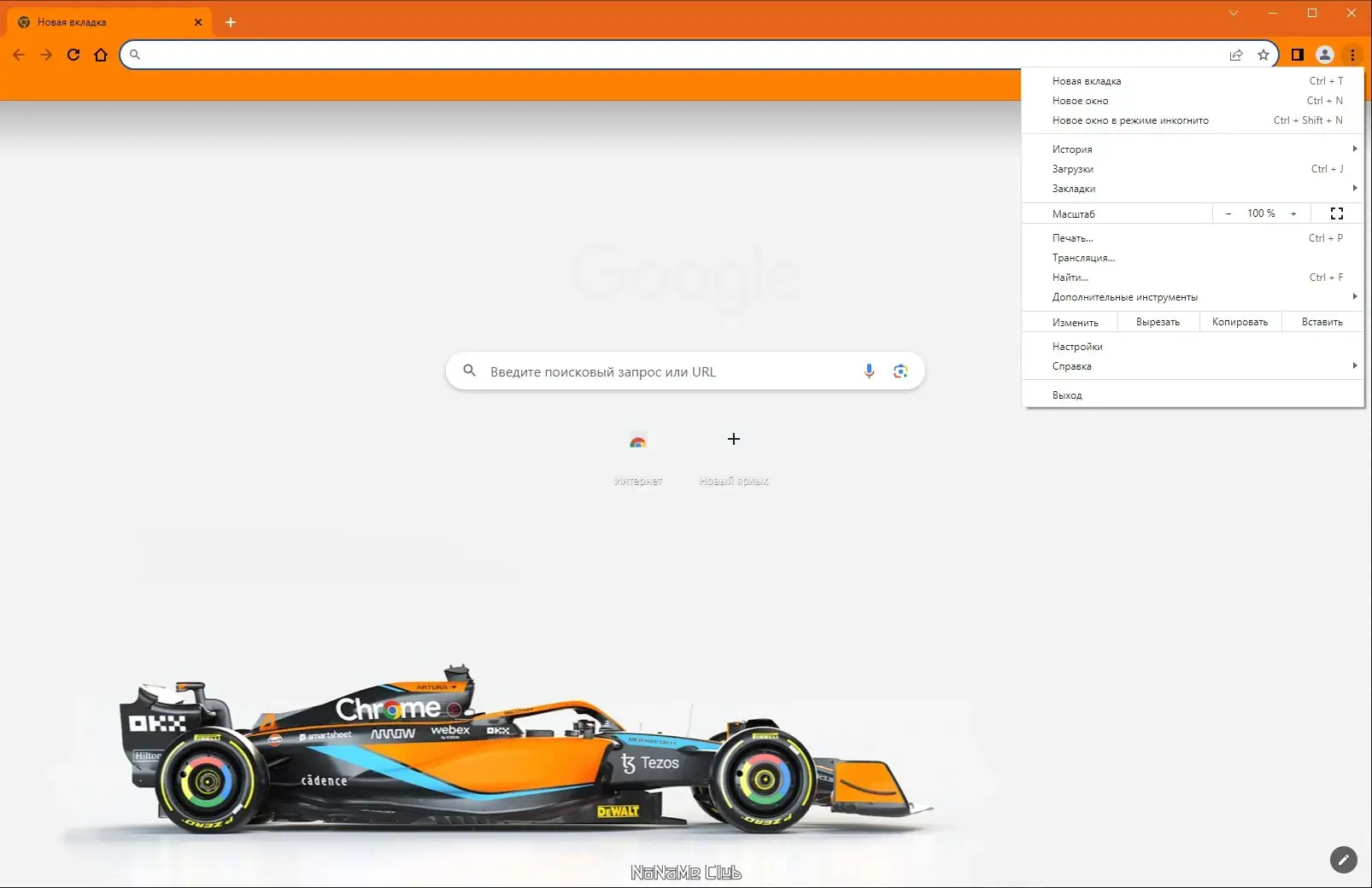Click the Вырезать button
Screen dimensions: 1372x888
point(1158,322)
